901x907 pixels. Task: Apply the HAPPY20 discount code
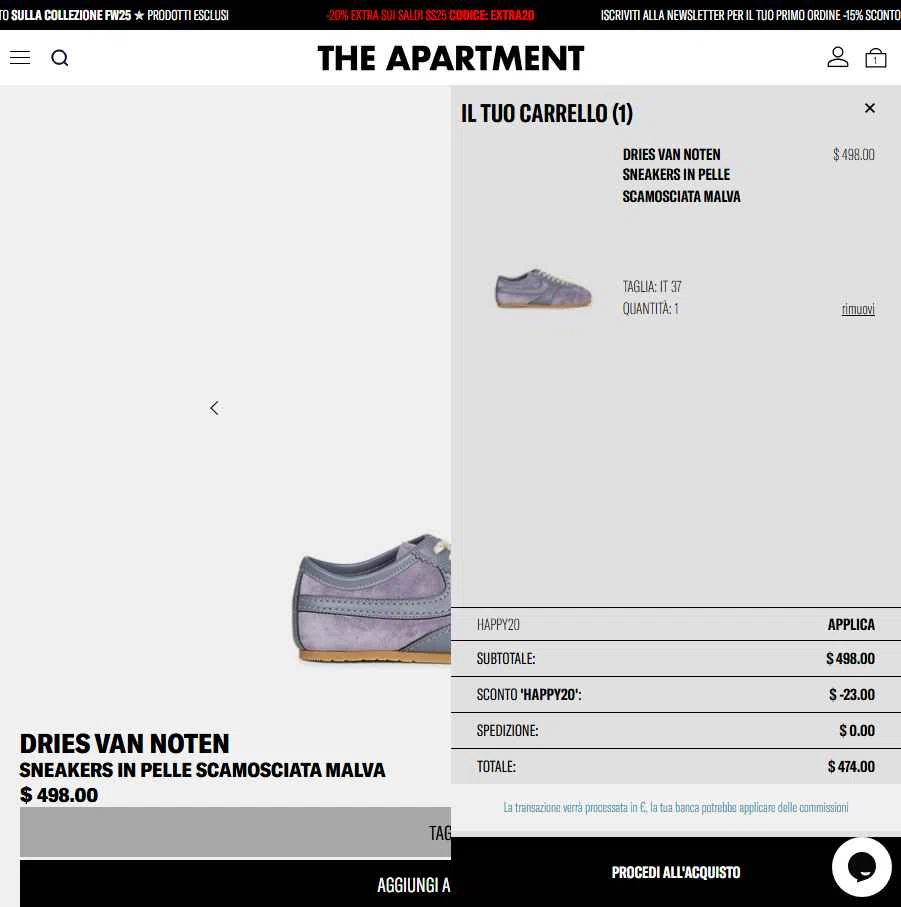click(851, 625)
